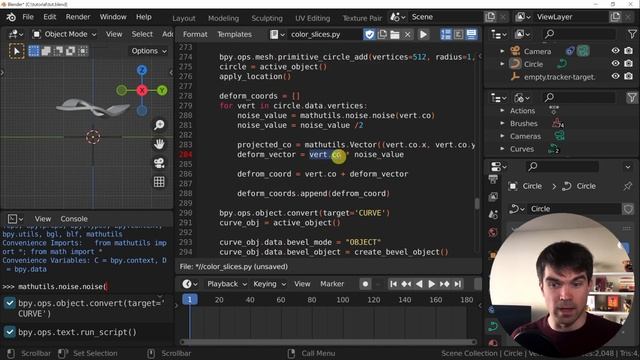640x360 pixels.
Task: Click the blue Z axis on navigation gizmo
Action: [142, 70]
